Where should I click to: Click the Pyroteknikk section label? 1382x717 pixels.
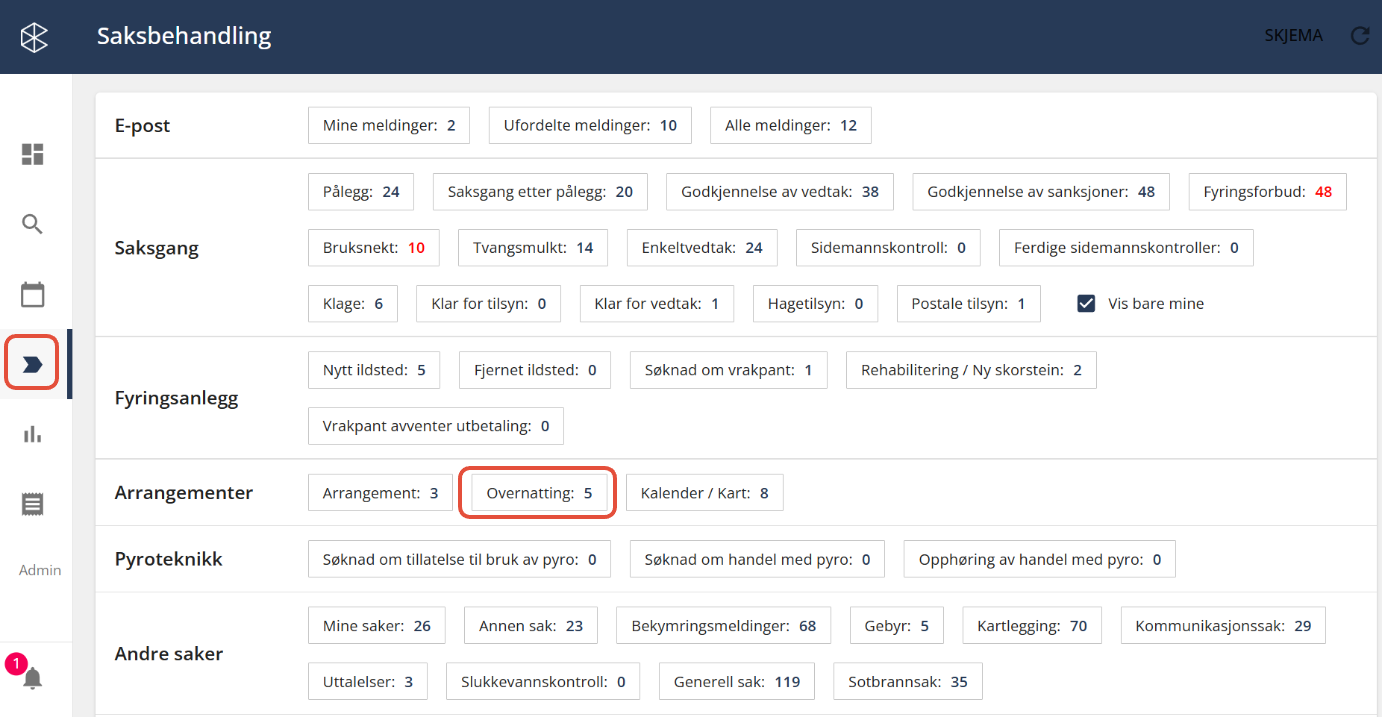[169, 559]
